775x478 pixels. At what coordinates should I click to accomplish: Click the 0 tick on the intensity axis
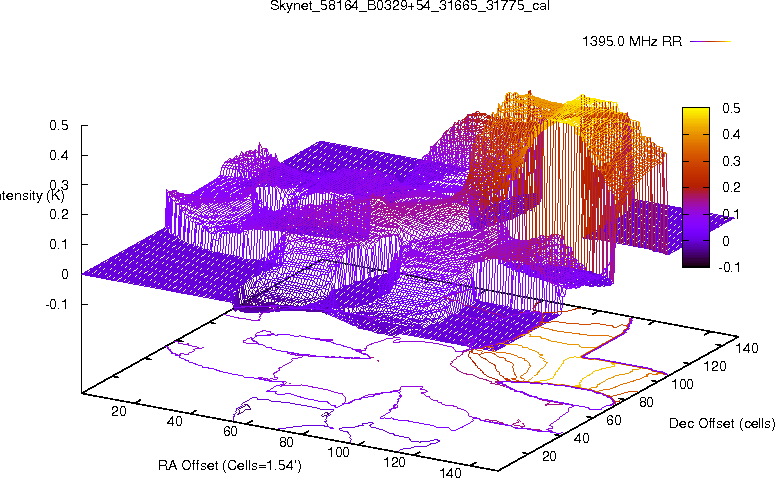click(65, 274)
